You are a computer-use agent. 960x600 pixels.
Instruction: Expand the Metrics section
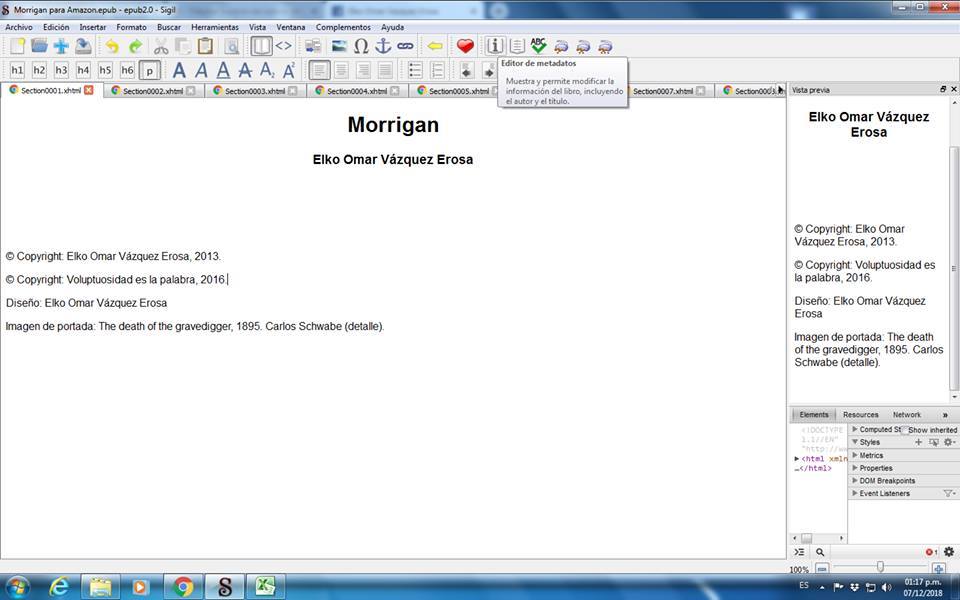[855, 455]
